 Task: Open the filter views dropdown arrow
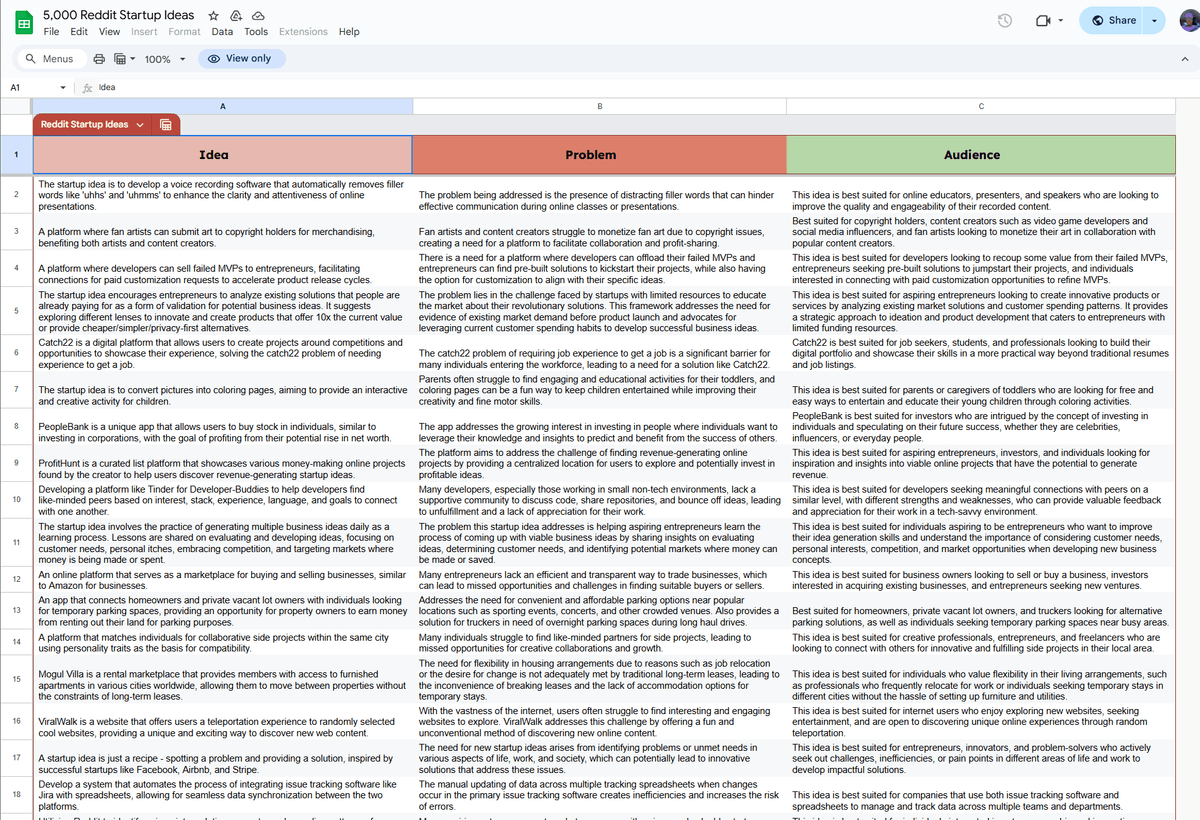pyautogui.click(x=133, y=59)
